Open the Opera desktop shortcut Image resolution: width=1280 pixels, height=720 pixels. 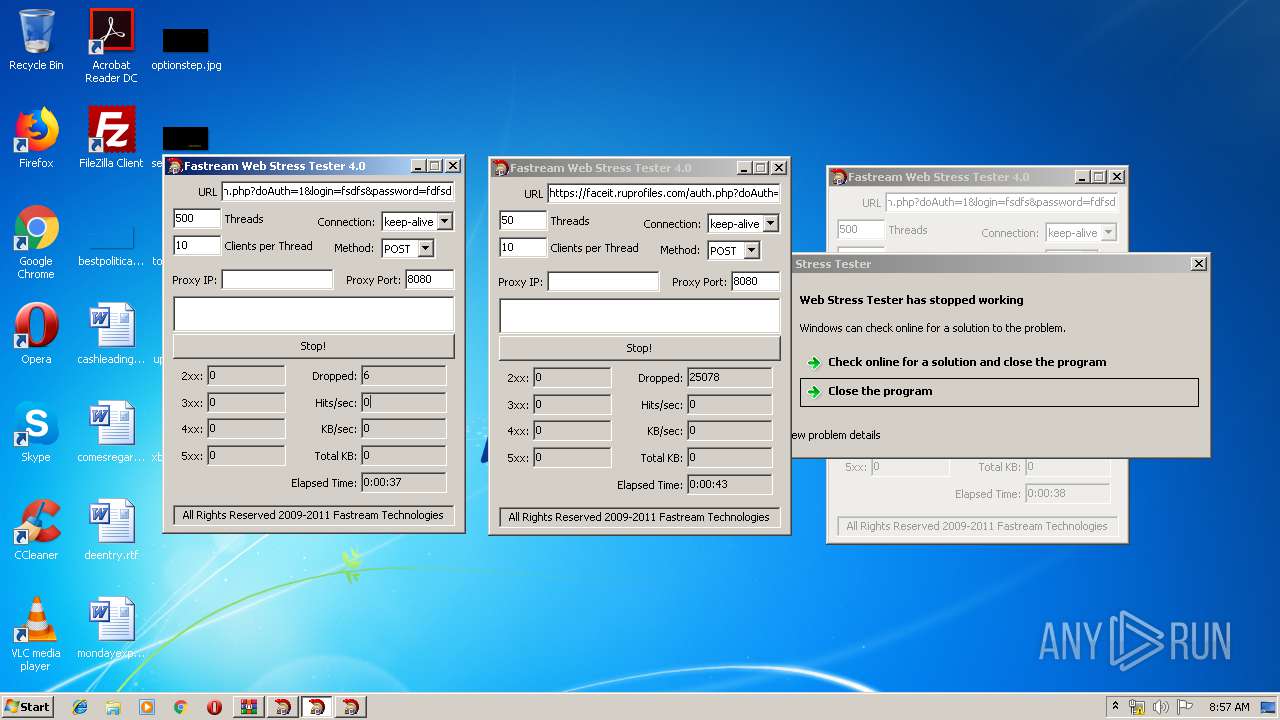point(36,334)
